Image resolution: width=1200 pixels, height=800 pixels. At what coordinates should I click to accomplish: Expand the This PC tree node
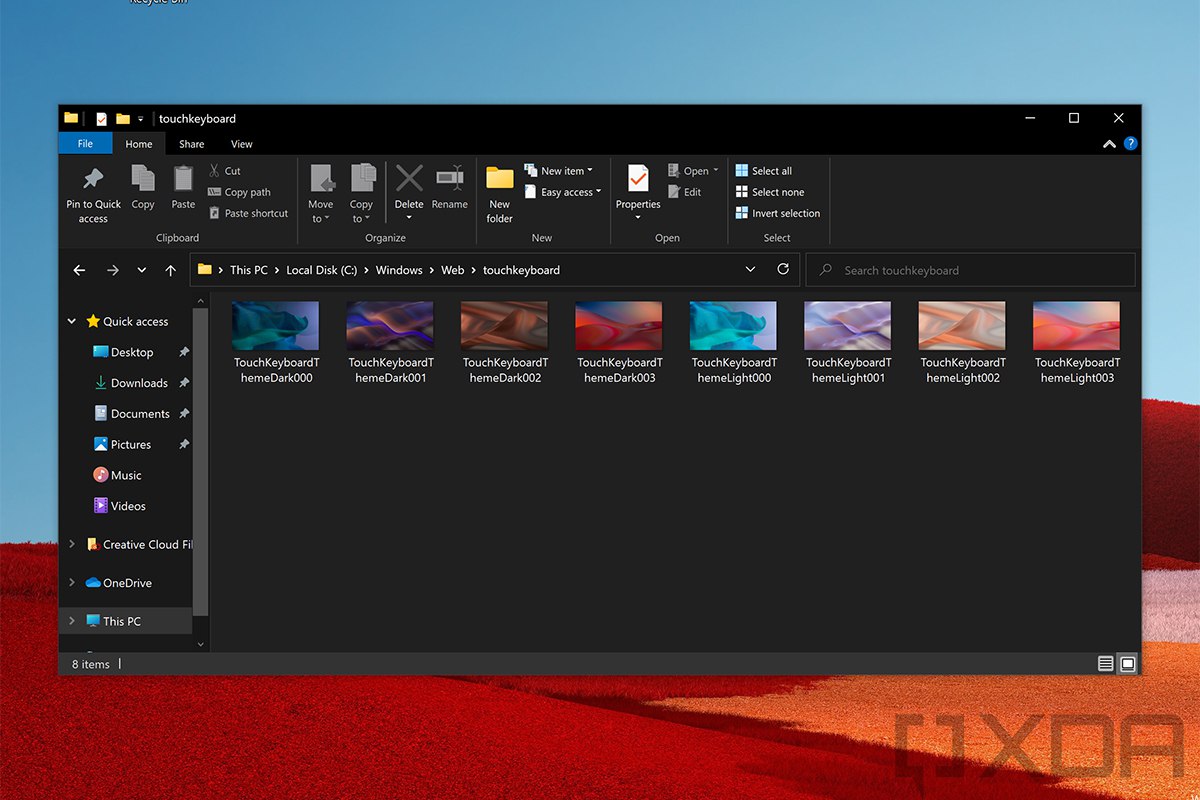tap(72, 621)
